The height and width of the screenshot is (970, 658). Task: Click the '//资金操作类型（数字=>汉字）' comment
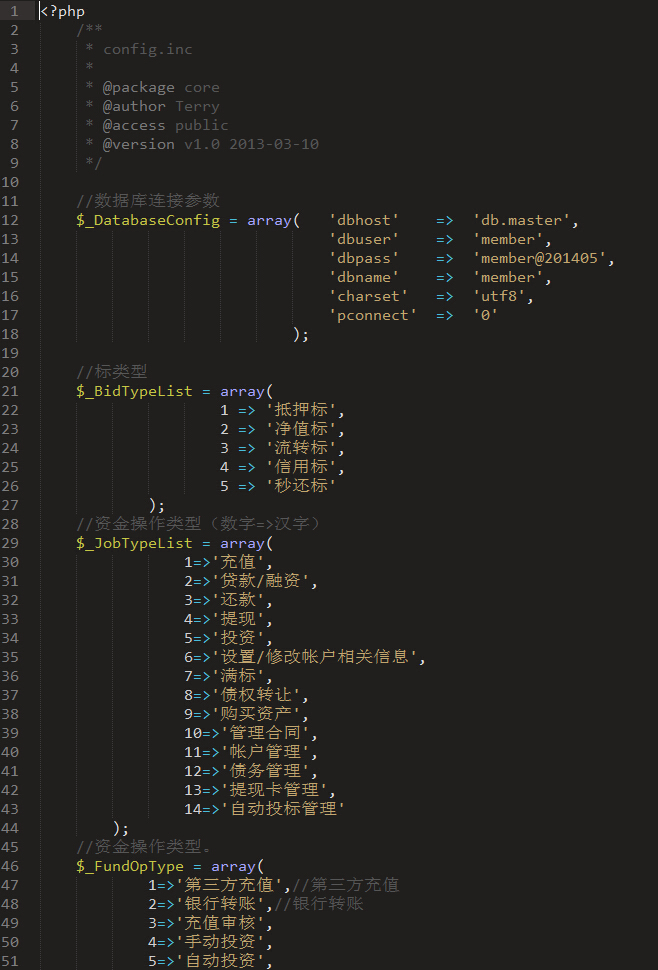199,524
